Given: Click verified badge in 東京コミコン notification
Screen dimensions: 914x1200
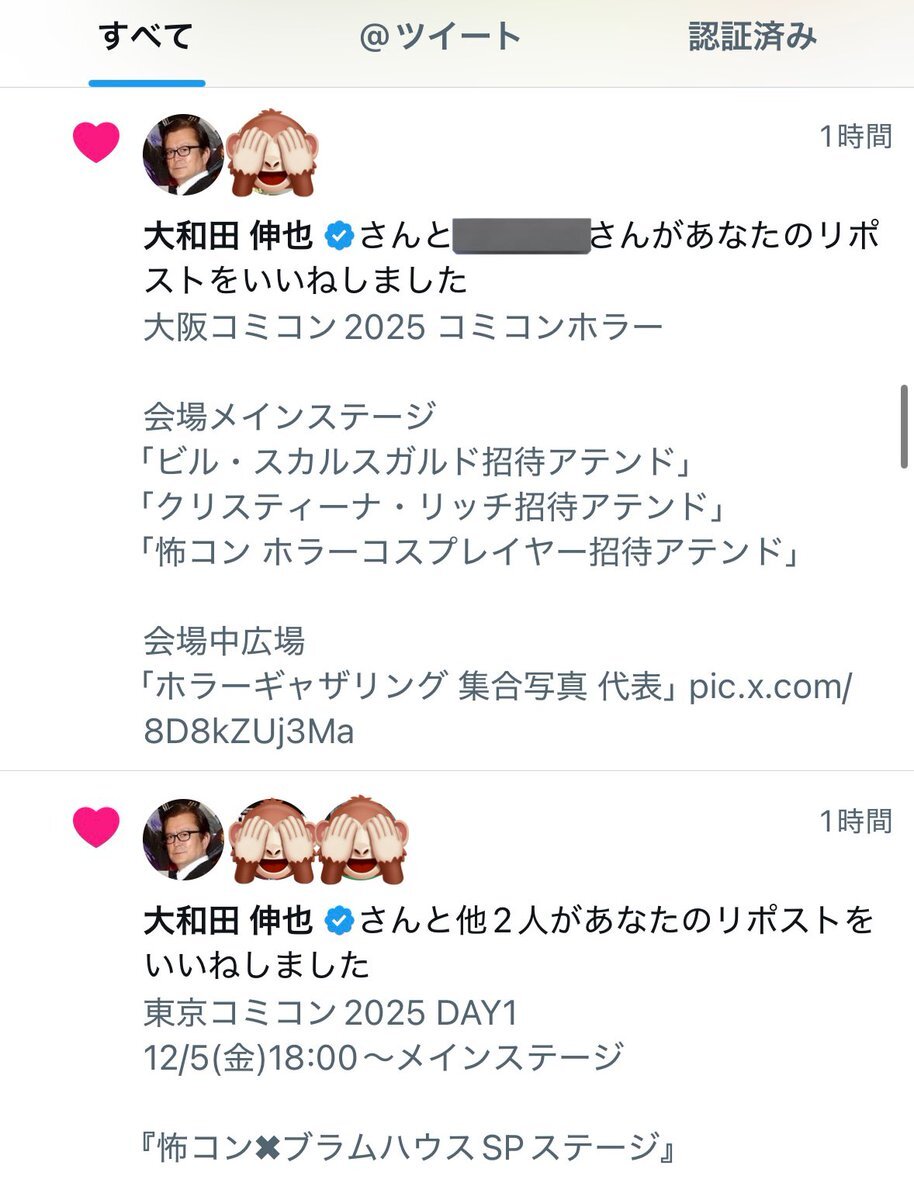Looking at the screenshot, I should 340,920.
